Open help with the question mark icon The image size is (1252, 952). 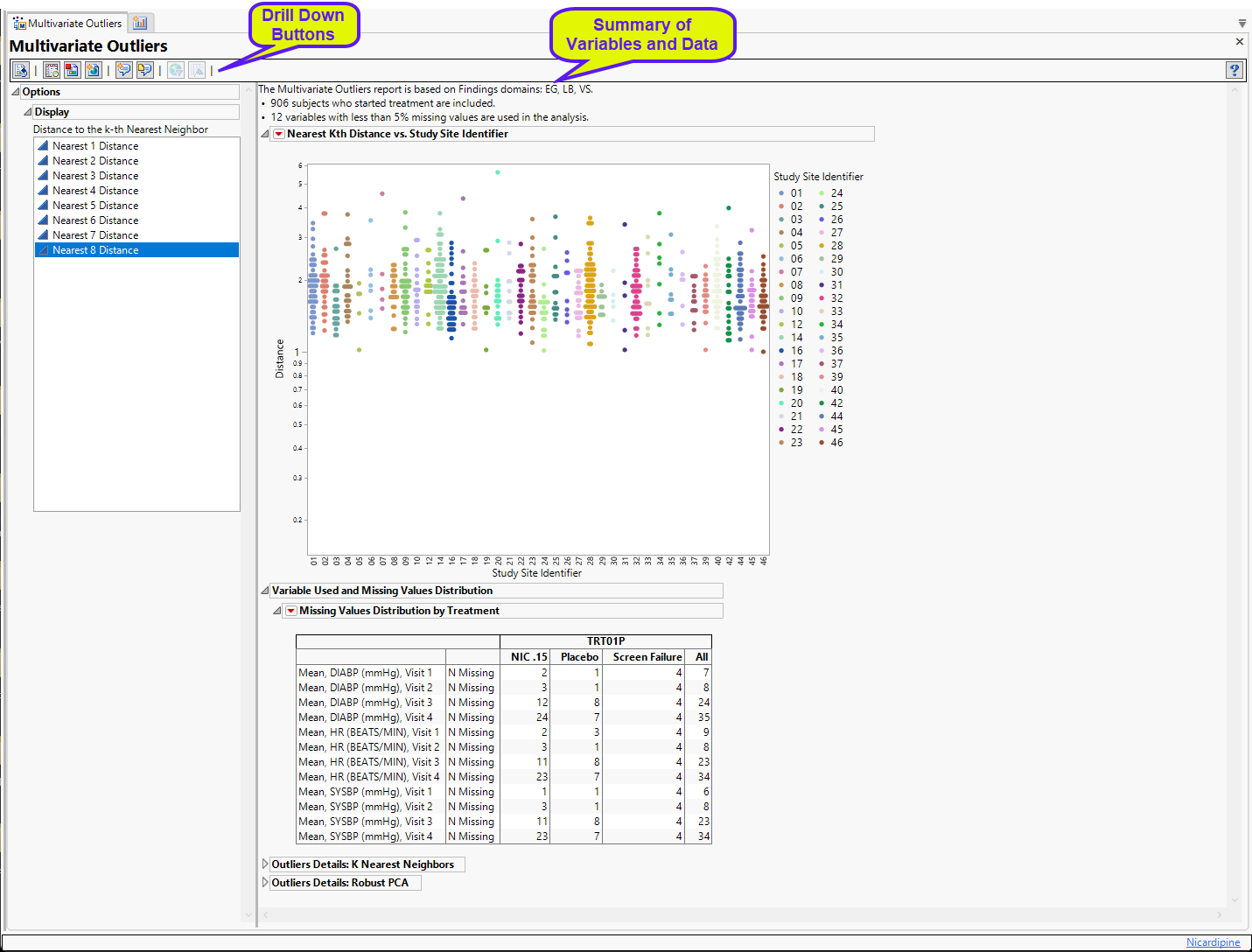[x=1234, y=70]
